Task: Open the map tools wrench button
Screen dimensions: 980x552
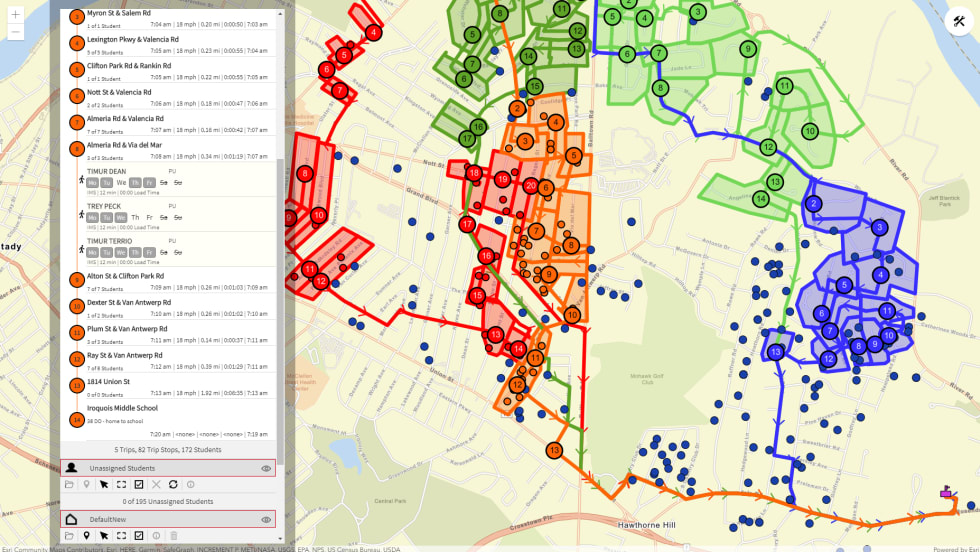Action: (x=960, y=21)
